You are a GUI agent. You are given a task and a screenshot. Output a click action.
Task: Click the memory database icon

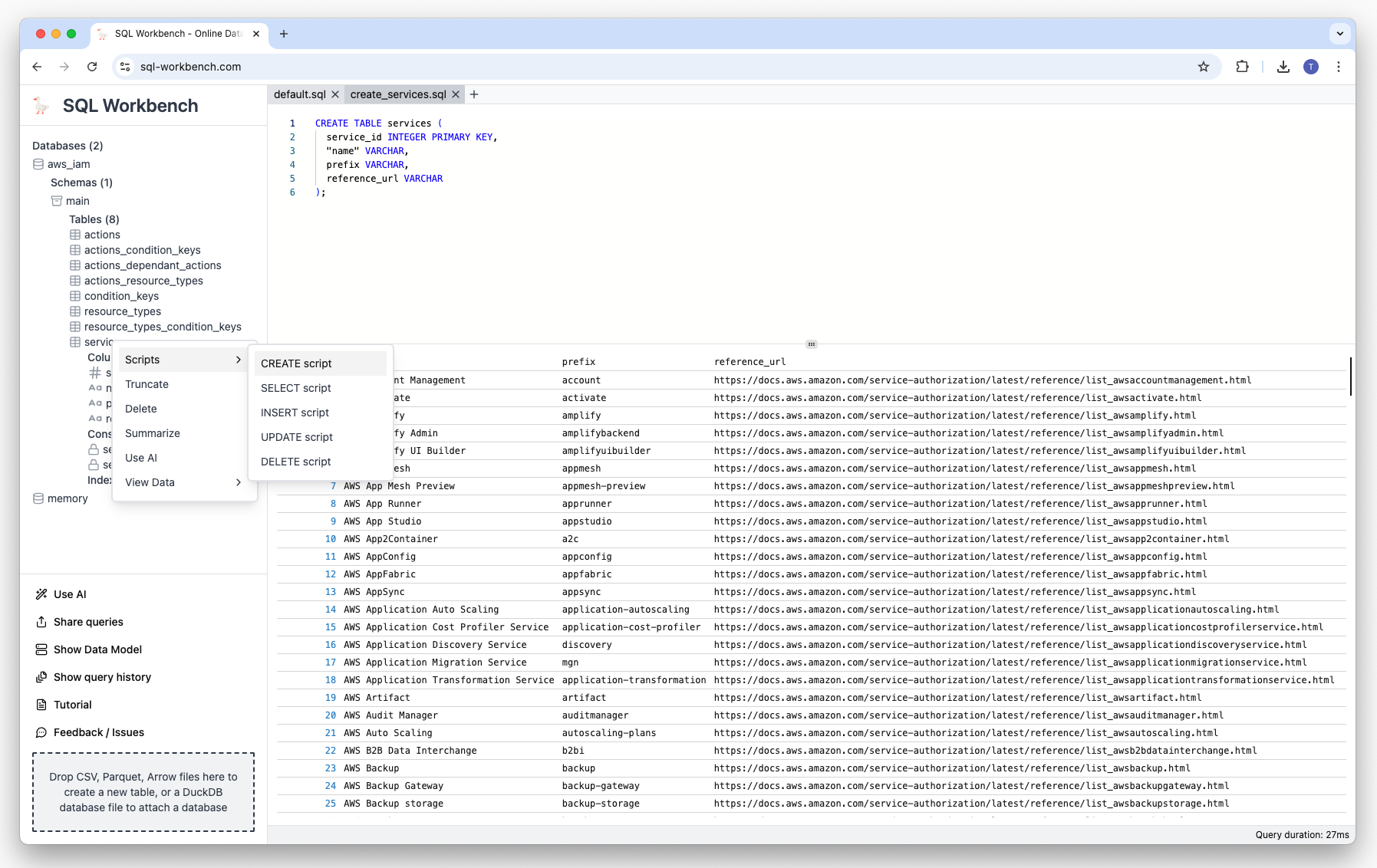(38, 498)
